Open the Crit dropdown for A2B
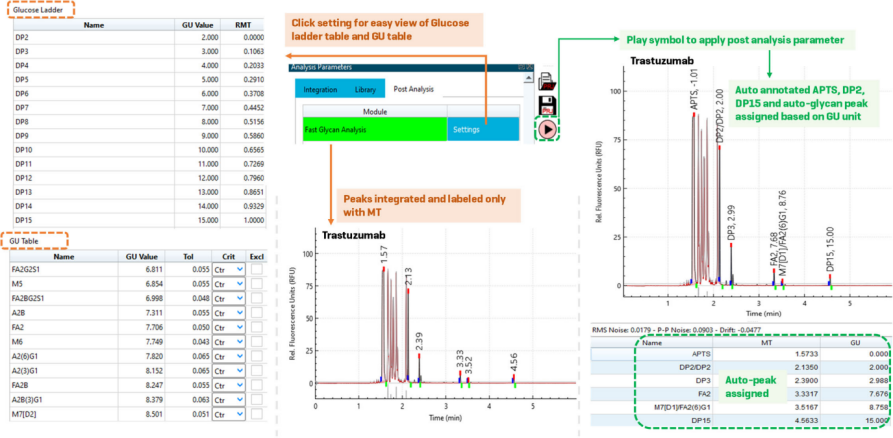The image size is (893, 438). point(229,312)
